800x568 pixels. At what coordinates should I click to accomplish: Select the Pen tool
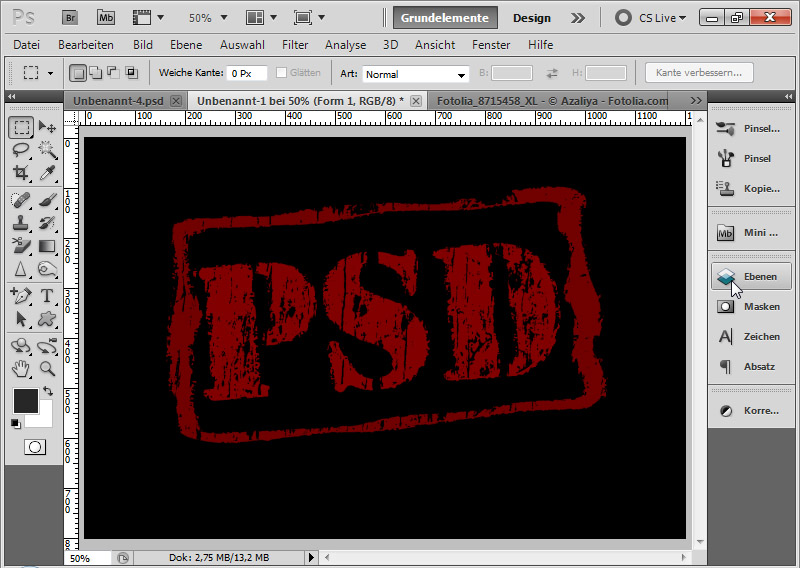point(21,295)
